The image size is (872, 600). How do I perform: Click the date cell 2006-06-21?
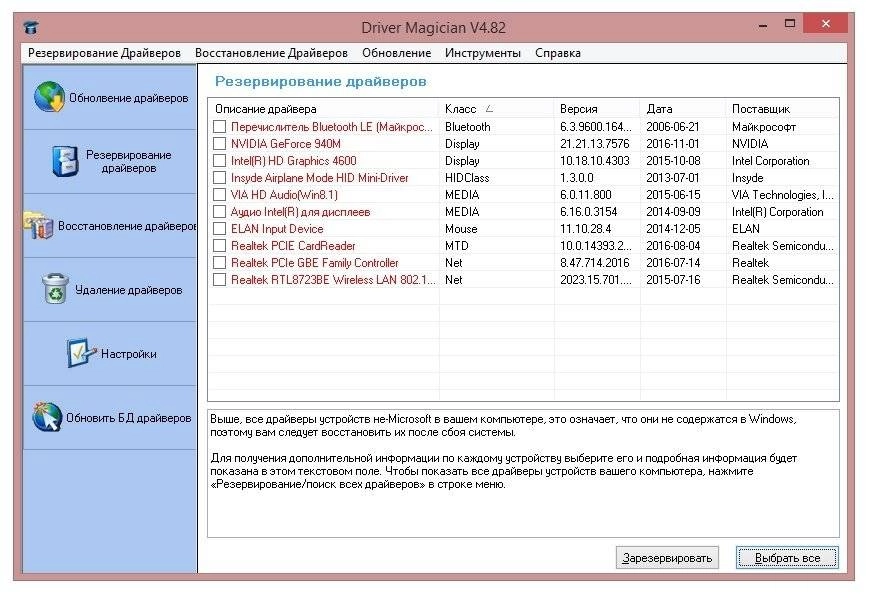(673, 127)
